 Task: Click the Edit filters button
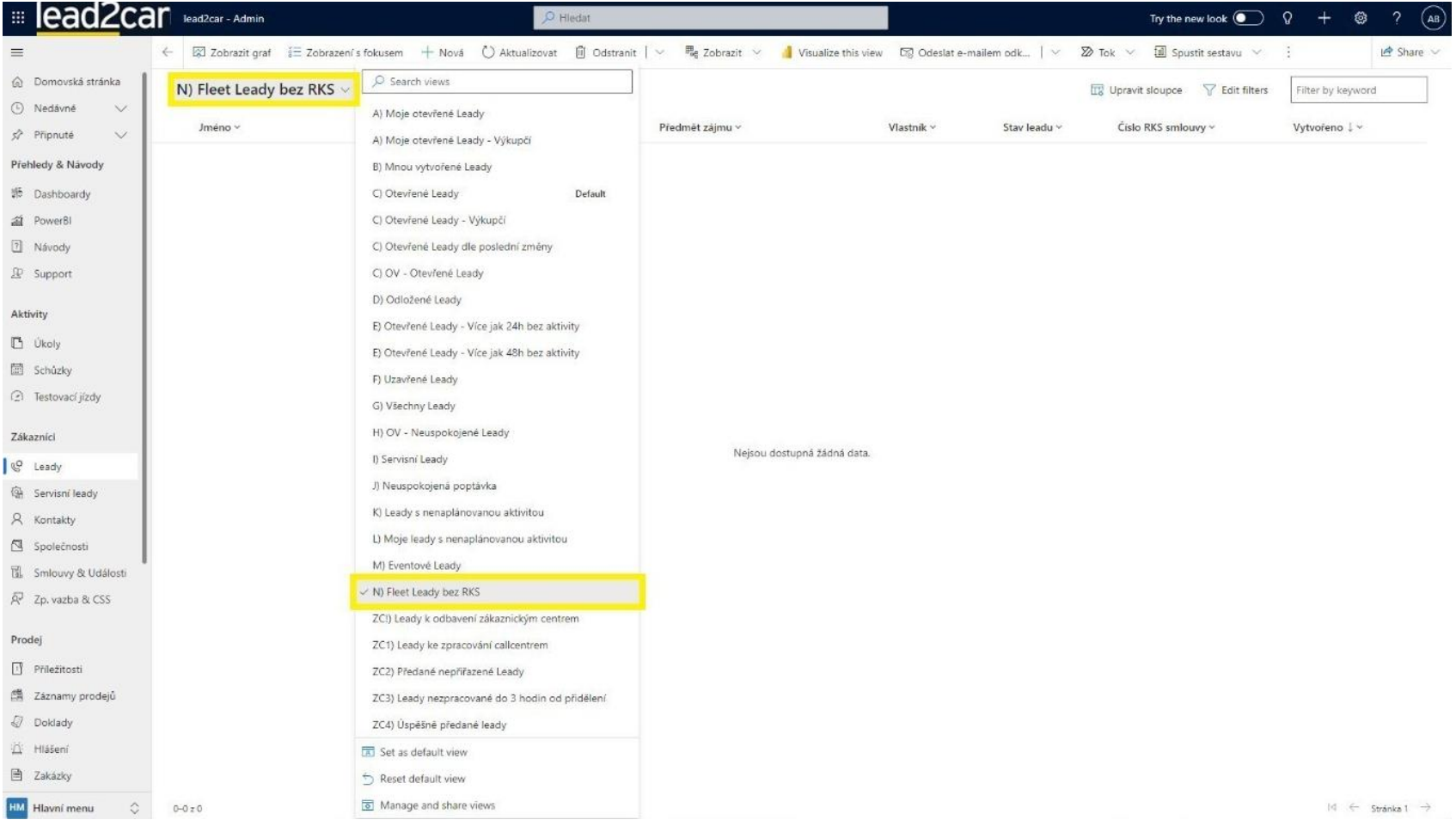pos(1235,90)
